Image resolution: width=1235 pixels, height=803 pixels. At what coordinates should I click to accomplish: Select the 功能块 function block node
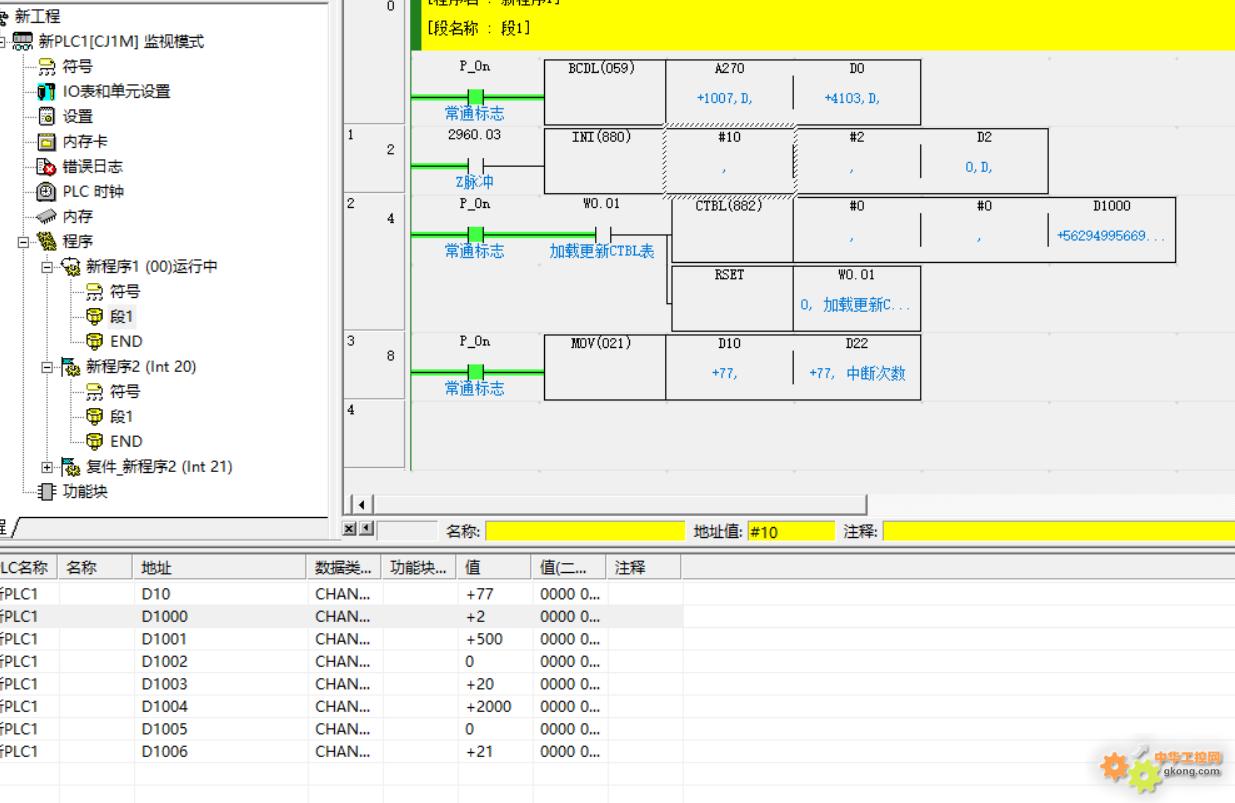coord(85,491)
